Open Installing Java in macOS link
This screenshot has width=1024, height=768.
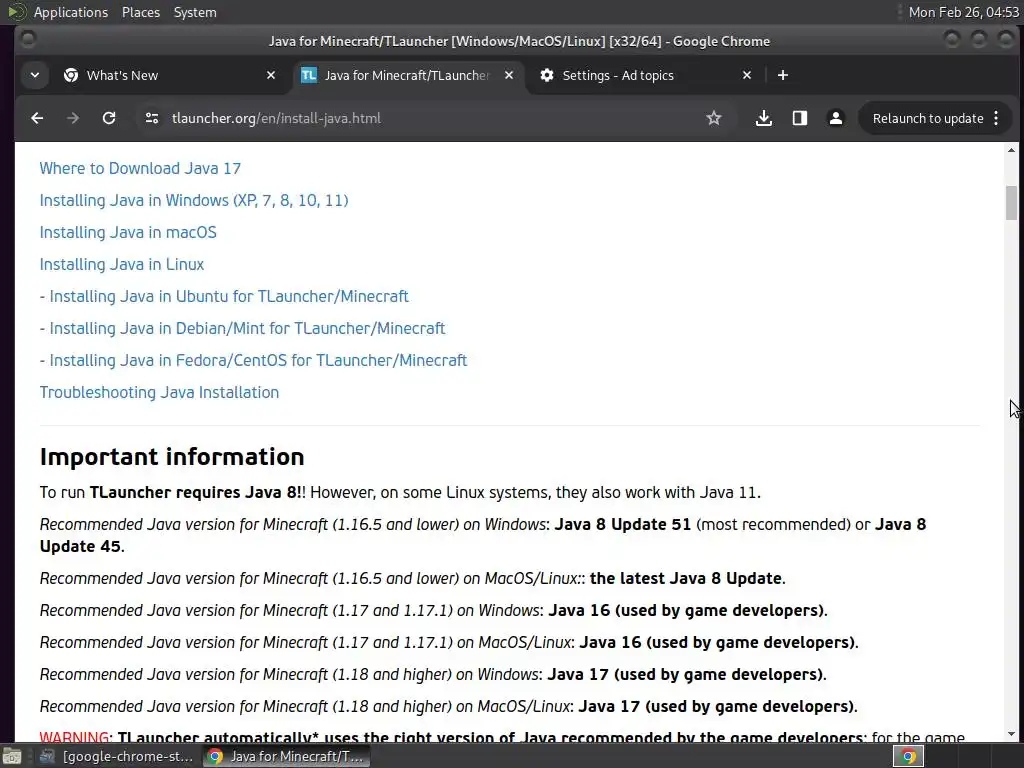point(128,232)
